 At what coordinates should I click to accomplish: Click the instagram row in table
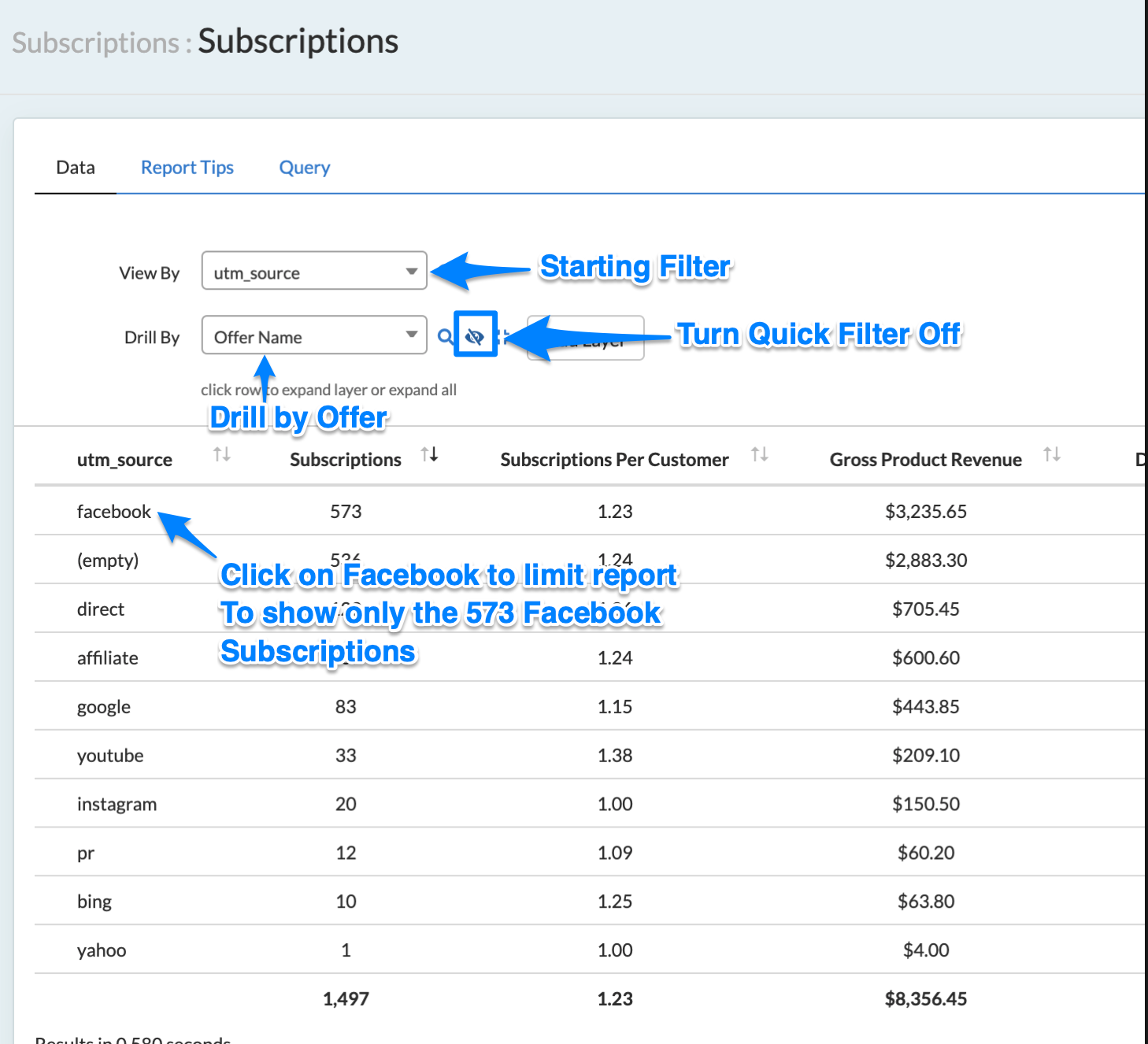[117, 805]
